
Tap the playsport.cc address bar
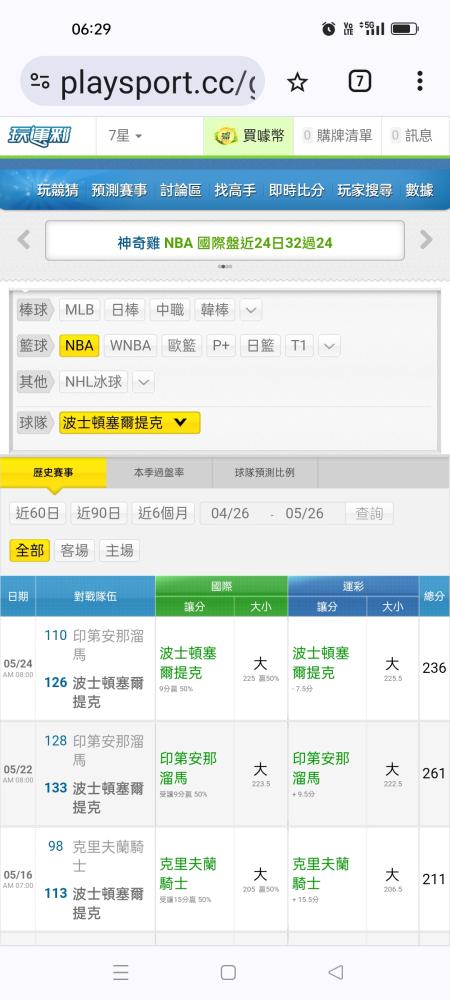[x=142, y=81]
